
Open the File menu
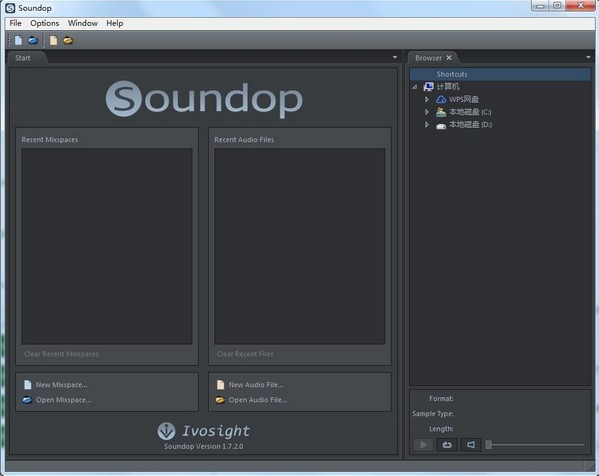point(15,23)
